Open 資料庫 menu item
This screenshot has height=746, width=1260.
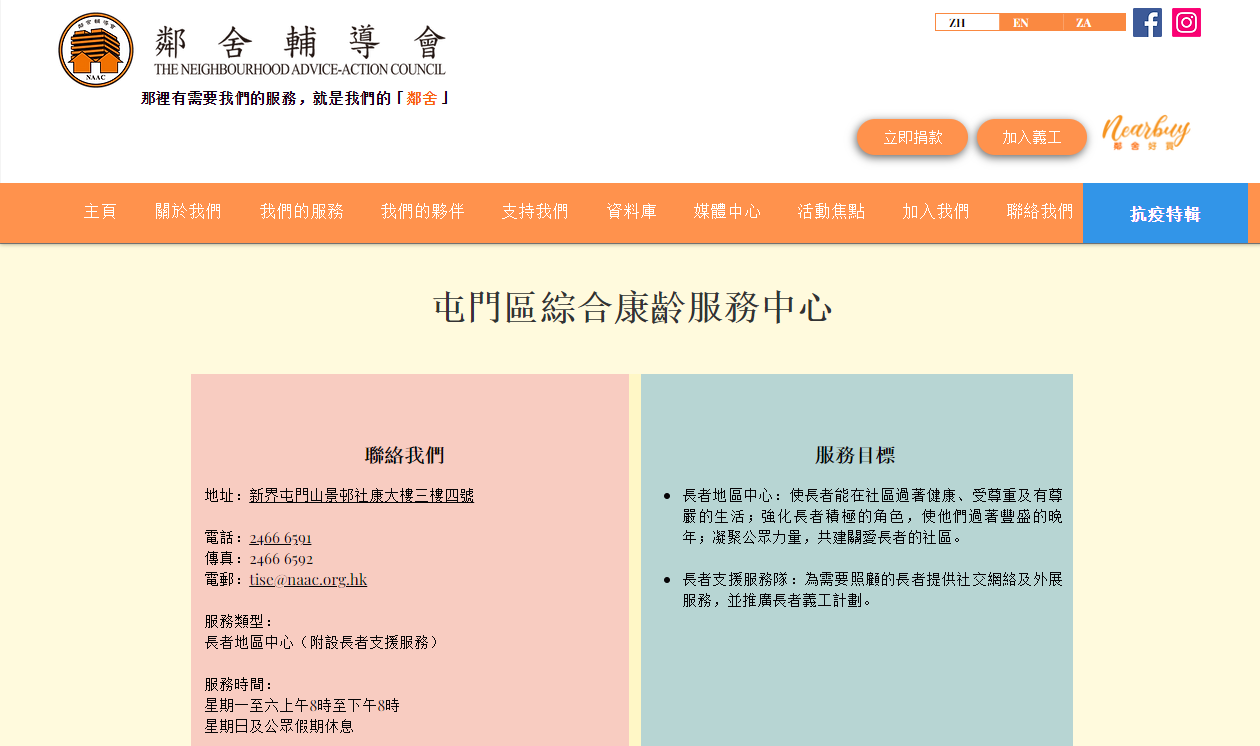(631, 212)
